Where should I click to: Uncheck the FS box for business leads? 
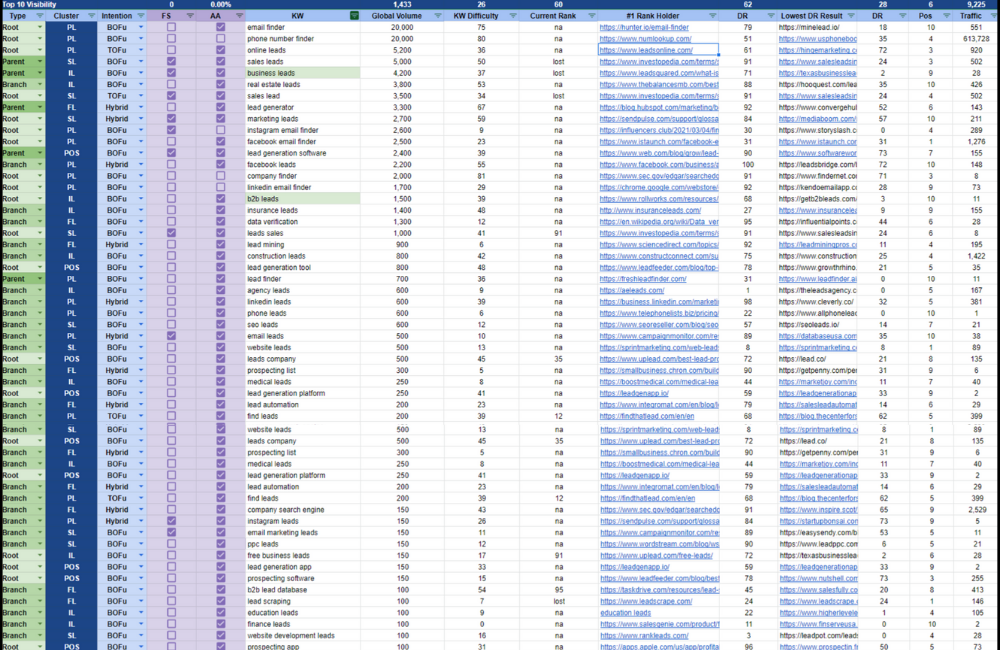tap(171, 73)
